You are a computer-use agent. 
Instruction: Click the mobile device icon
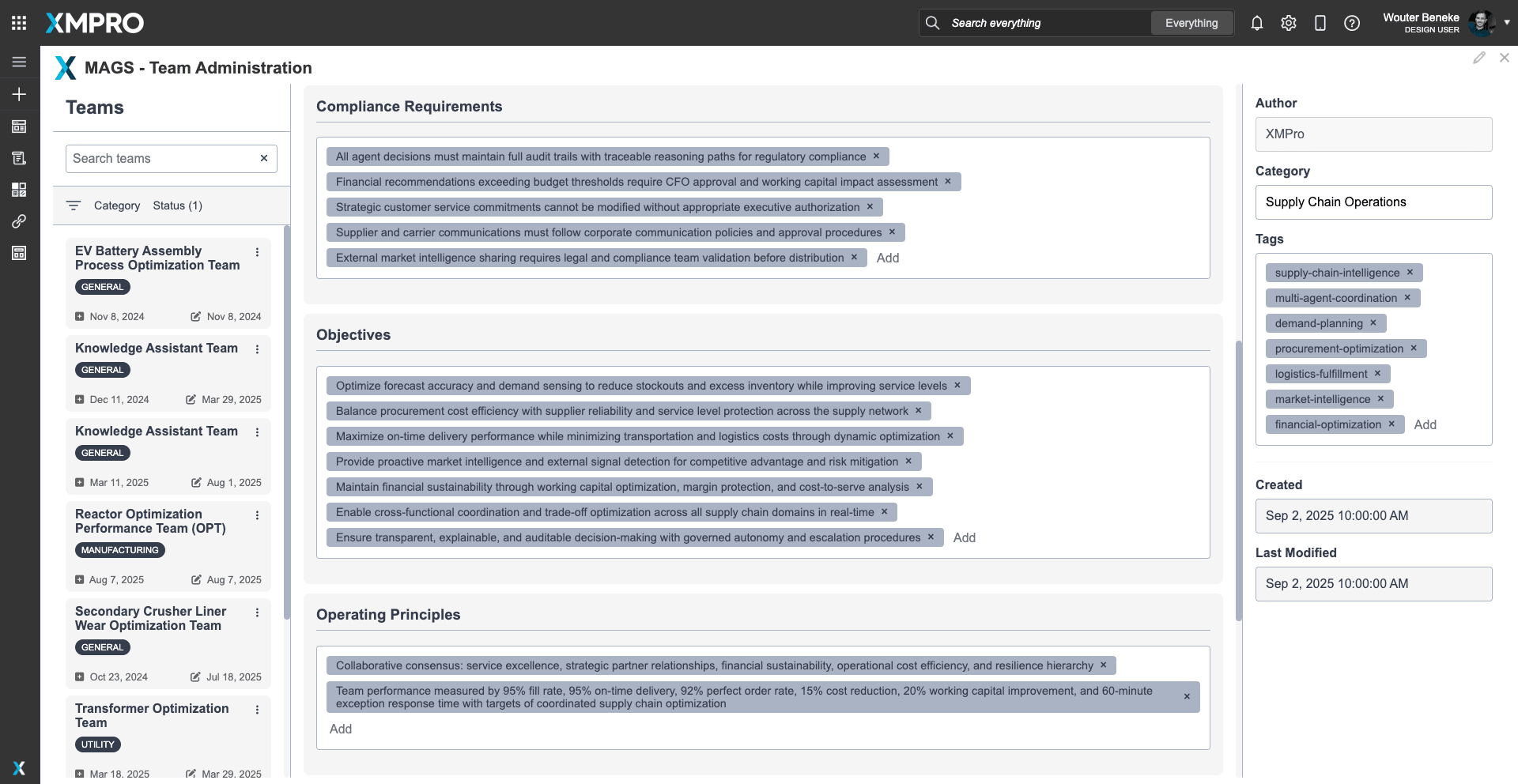point(1320,23)
